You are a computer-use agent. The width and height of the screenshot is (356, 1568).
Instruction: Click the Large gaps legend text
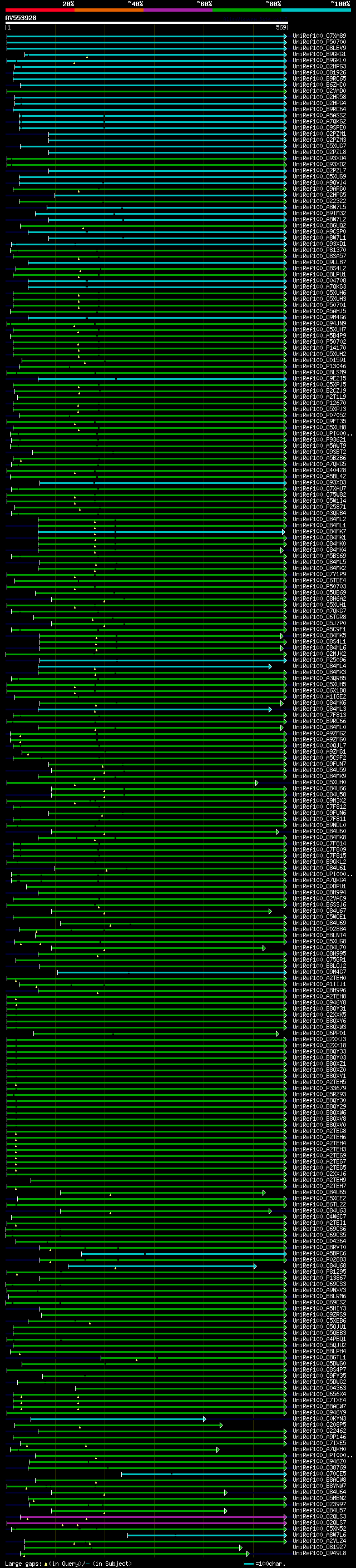[x=68, y=1564]
